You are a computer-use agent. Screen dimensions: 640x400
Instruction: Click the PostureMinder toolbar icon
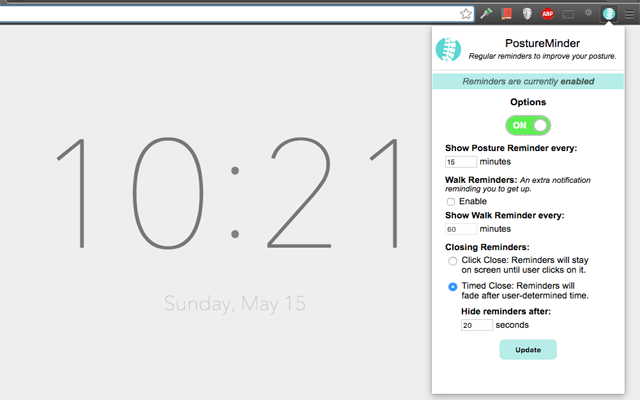[609, 14]
